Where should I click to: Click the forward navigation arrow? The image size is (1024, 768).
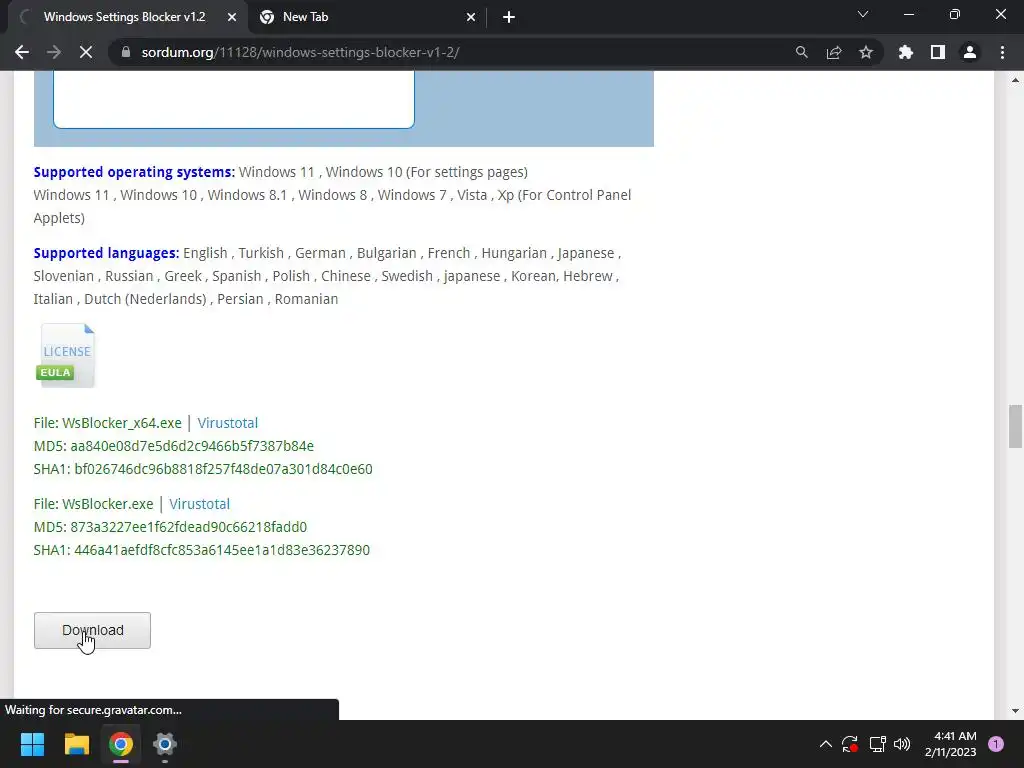(54, 52)
